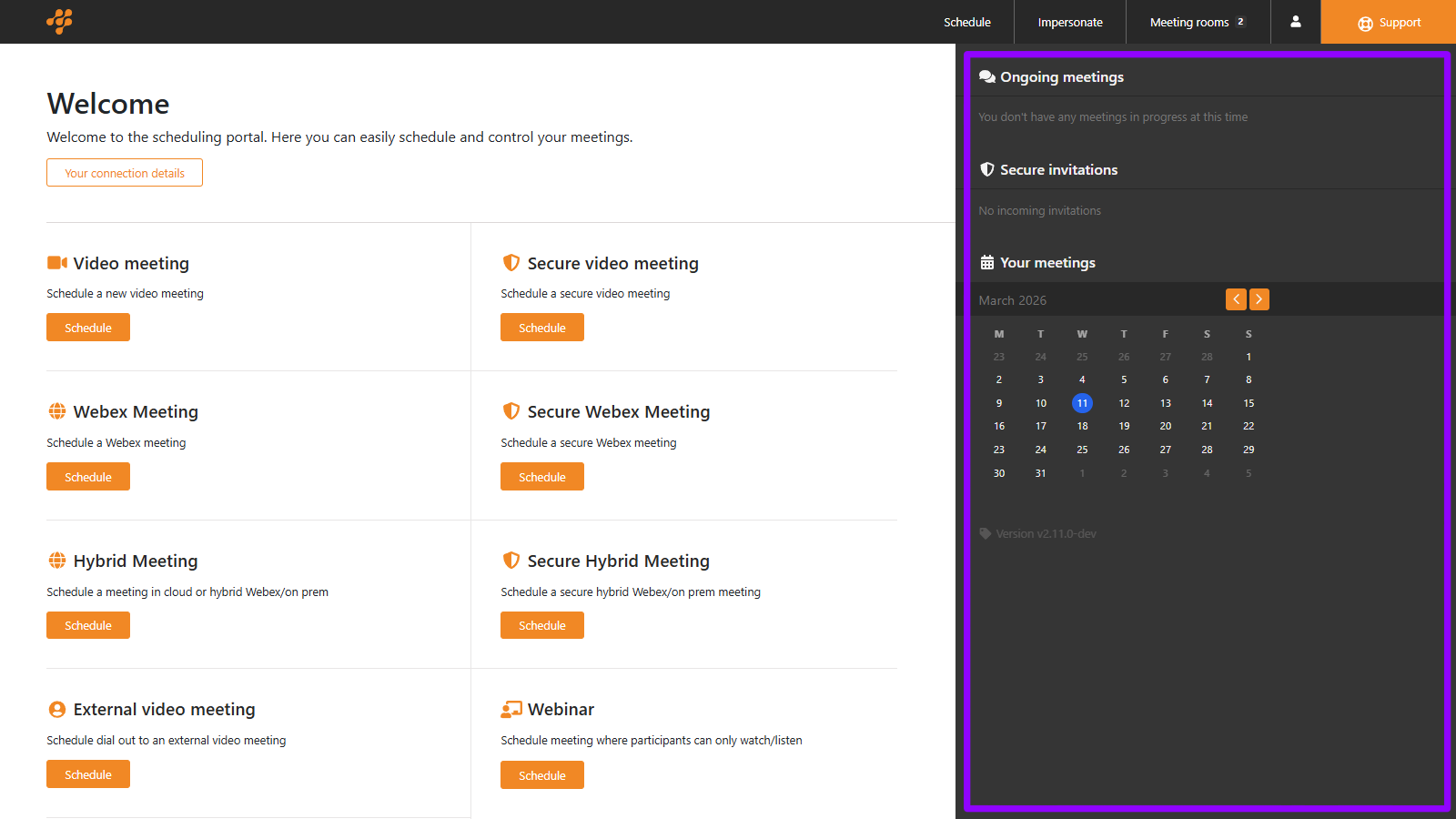Click the Video meeting camera icon
1456x819 pixels.
57,263
